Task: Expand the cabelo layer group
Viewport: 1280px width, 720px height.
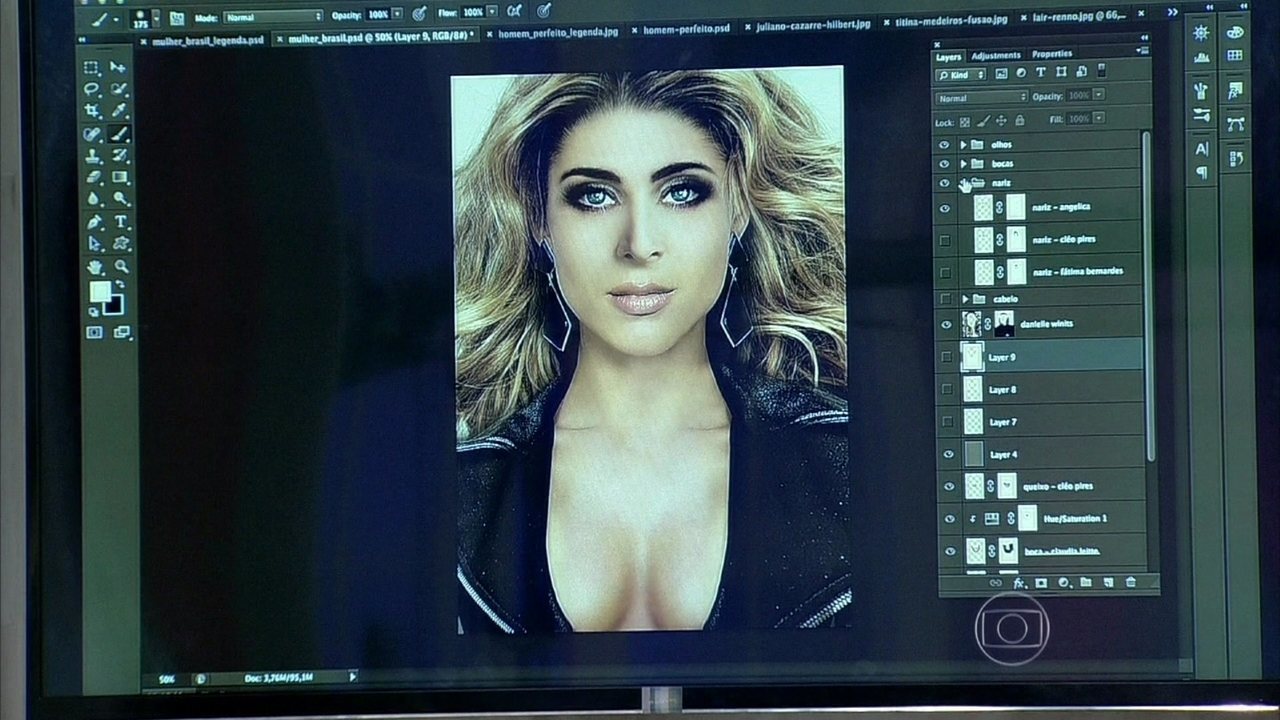Action: point(965,299)
